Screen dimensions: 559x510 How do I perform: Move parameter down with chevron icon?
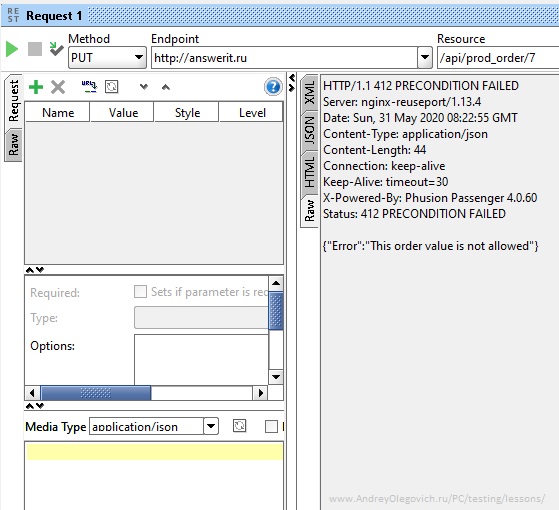144,87
